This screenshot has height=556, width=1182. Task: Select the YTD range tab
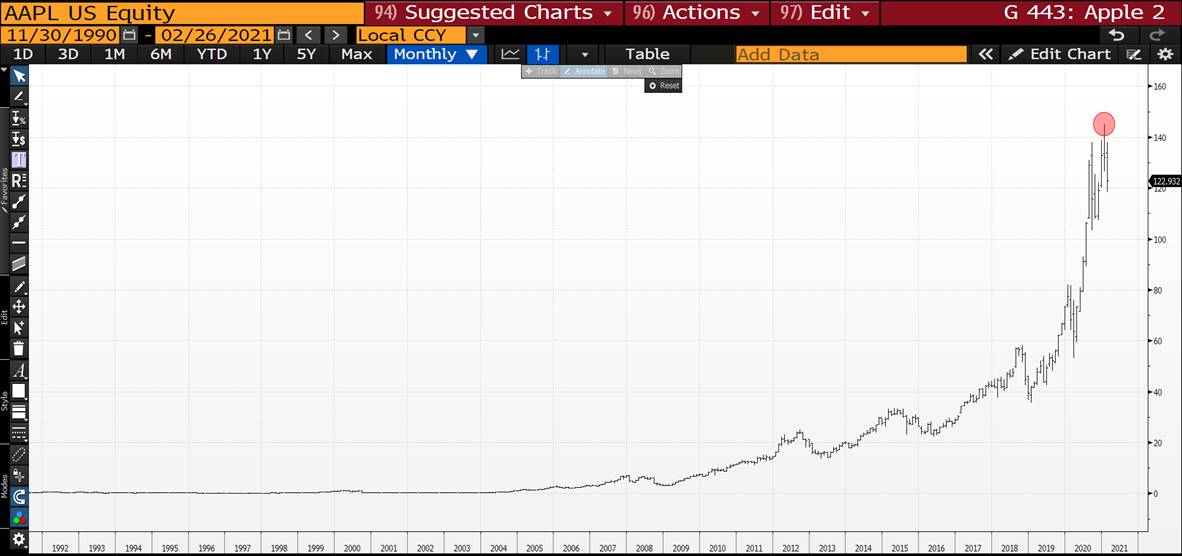tap(212, 54)
